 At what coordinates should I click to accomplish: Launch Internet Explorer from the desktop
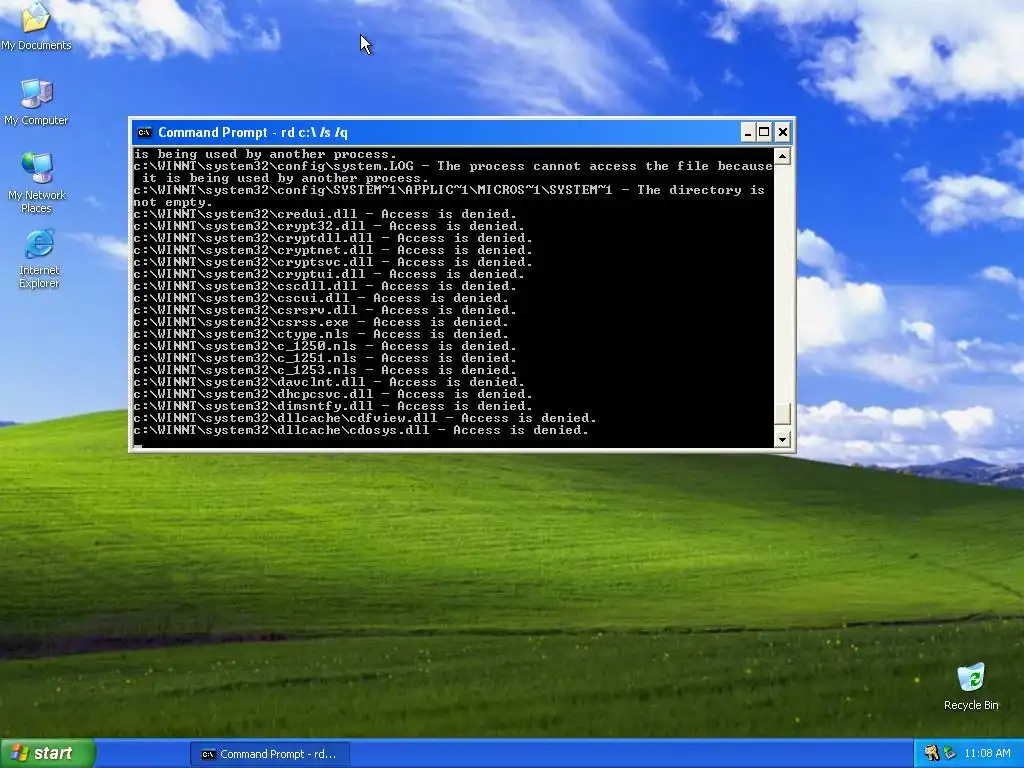[39, 259]
